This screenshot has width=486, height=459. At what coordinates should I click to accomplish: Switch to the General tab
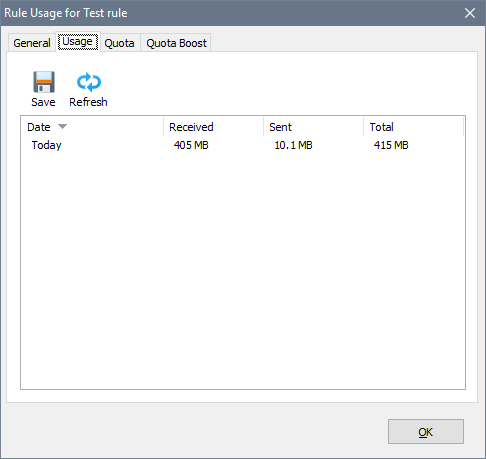(x=32, y=43)
